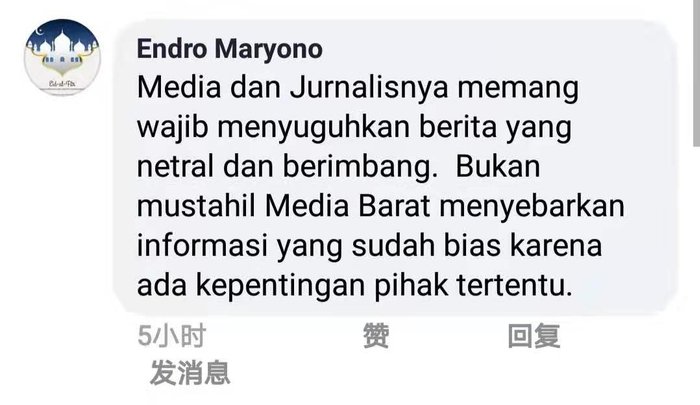The image size is (700, 405).
Task: Open Endro Maryono's mosque profile picture
Action: 62,57
